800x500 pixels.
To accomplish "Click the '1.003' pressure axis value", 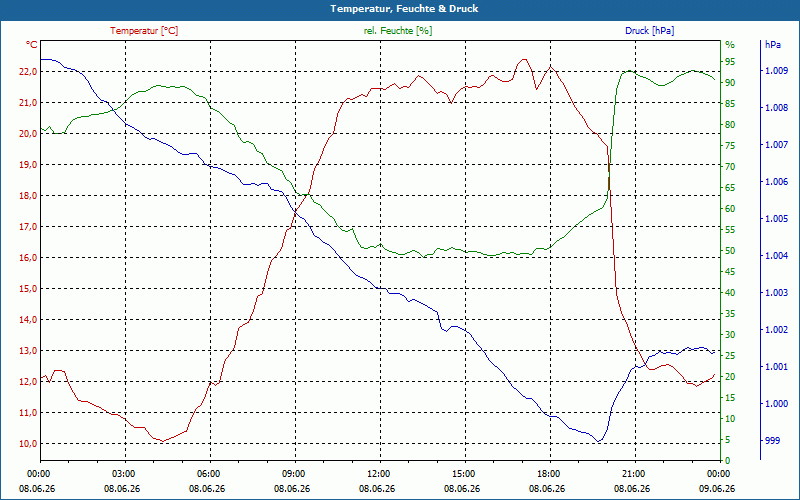I will 776,293.
